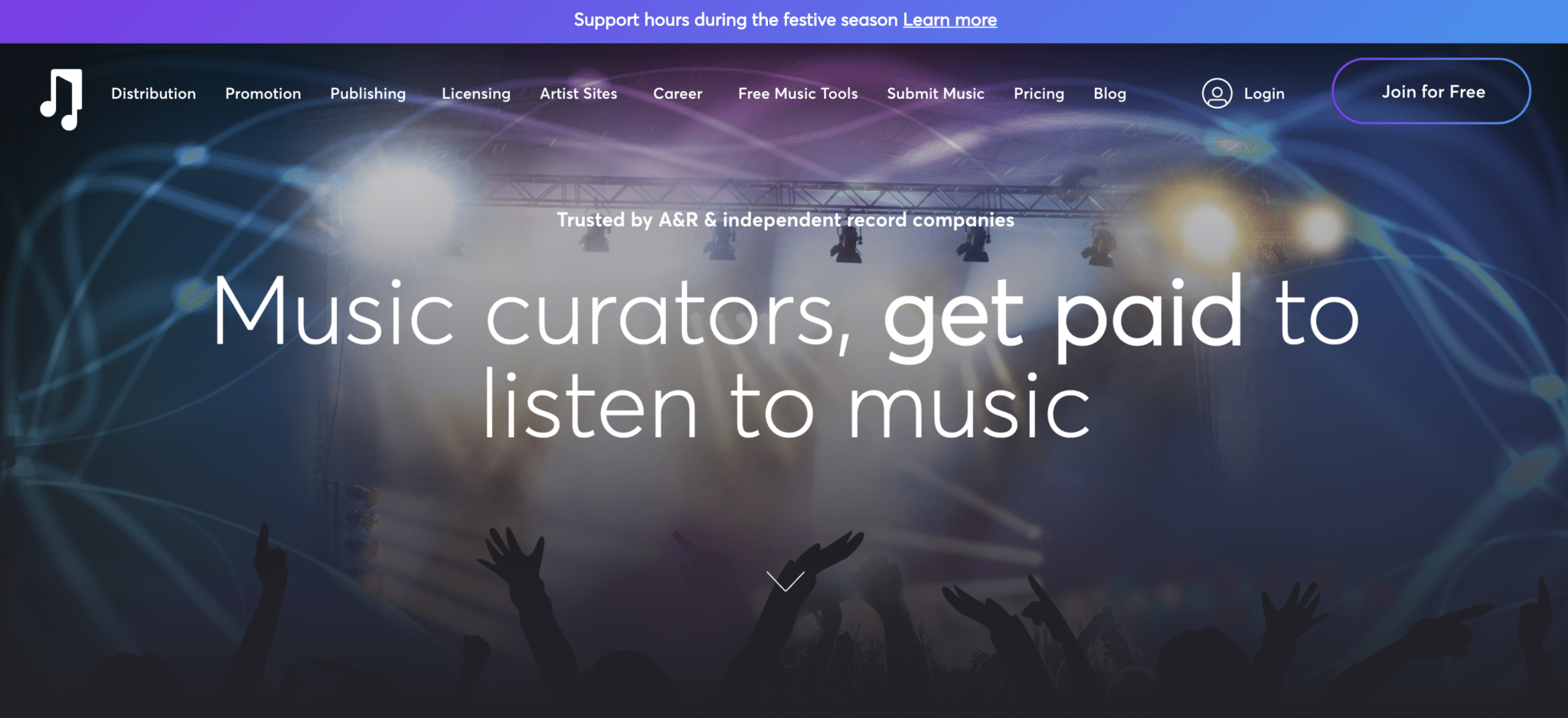Open the Blog link
Image resolution: width=1568 pixels, height=718 pixels.
coord(1109,93)
